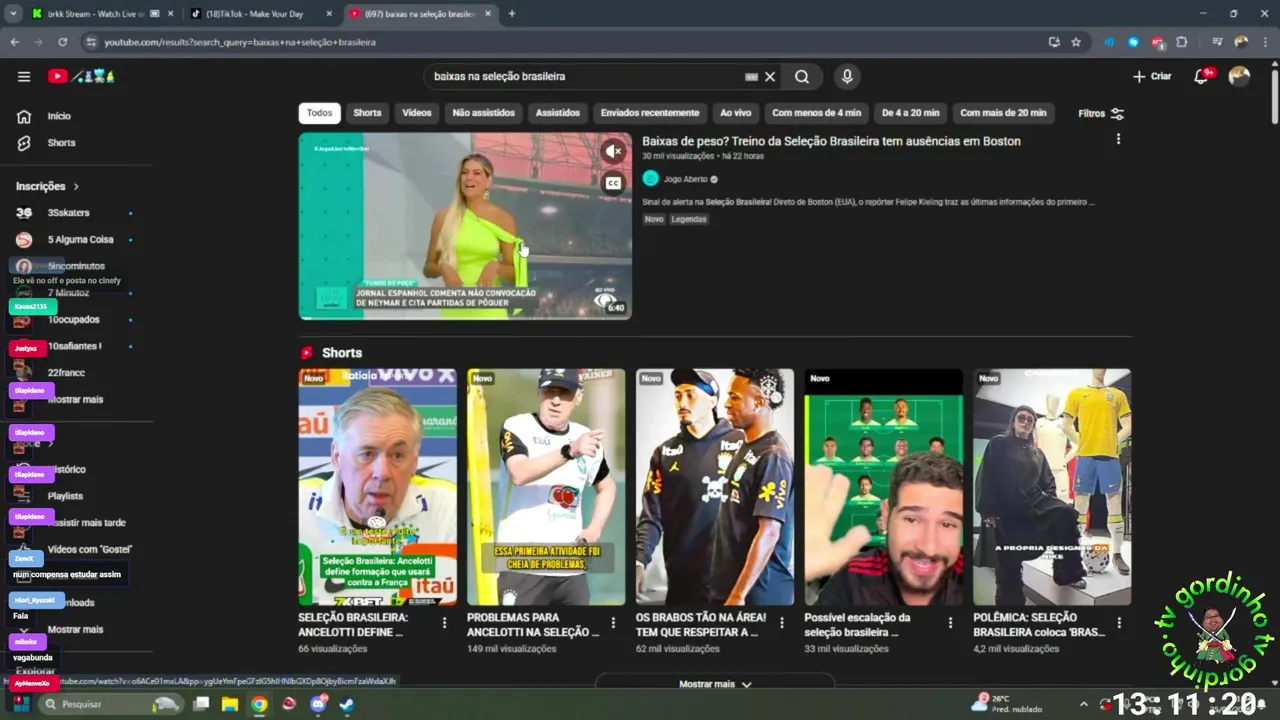The width and height of the screenshot is (1280, 720).
Task: Open options for Polêmica seleção short
Action: tap(1120, 622)
